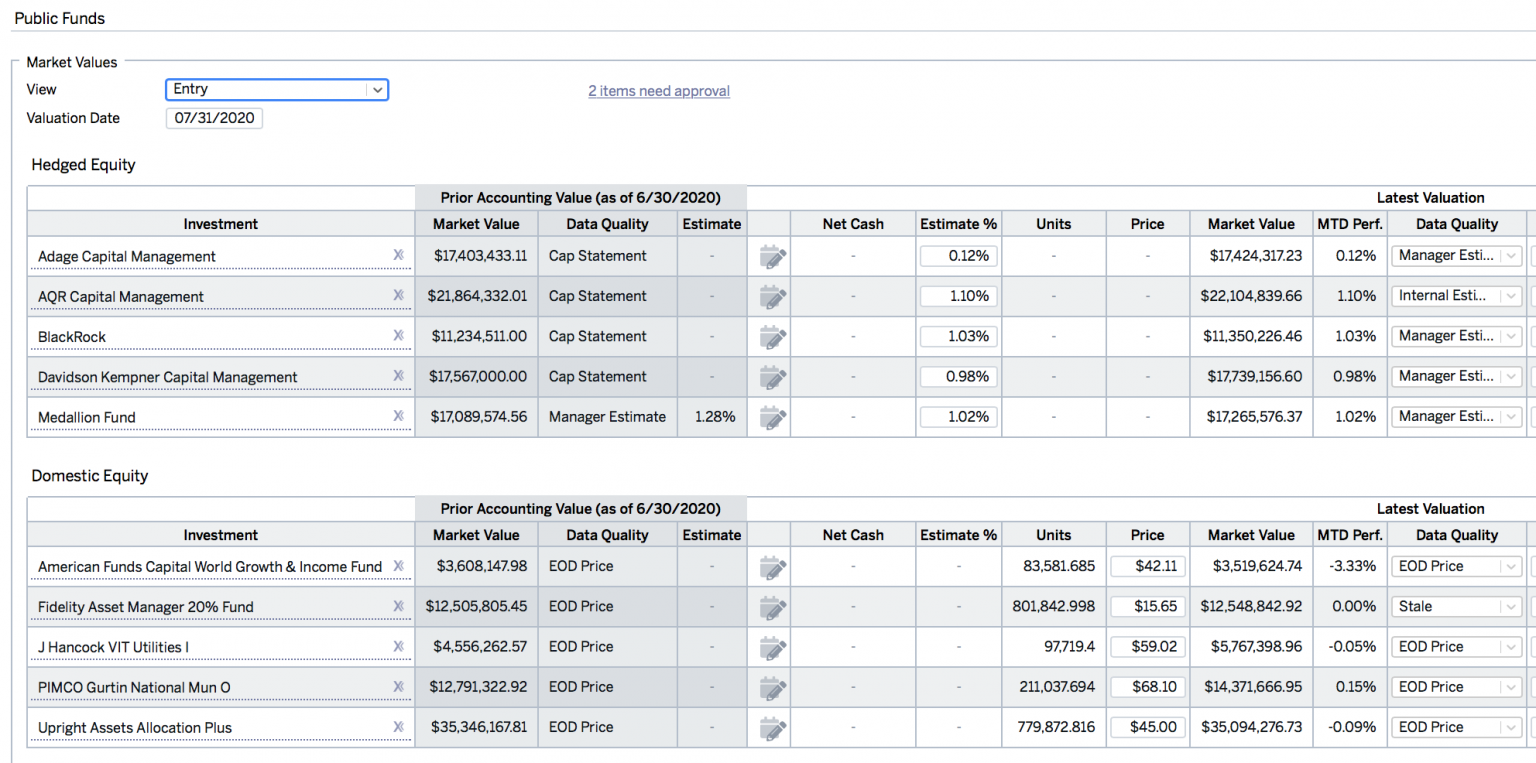Select the Estimate % box for Davidson Kempner
Viewport: 1536px width, 763px height.
click(958, 377)
